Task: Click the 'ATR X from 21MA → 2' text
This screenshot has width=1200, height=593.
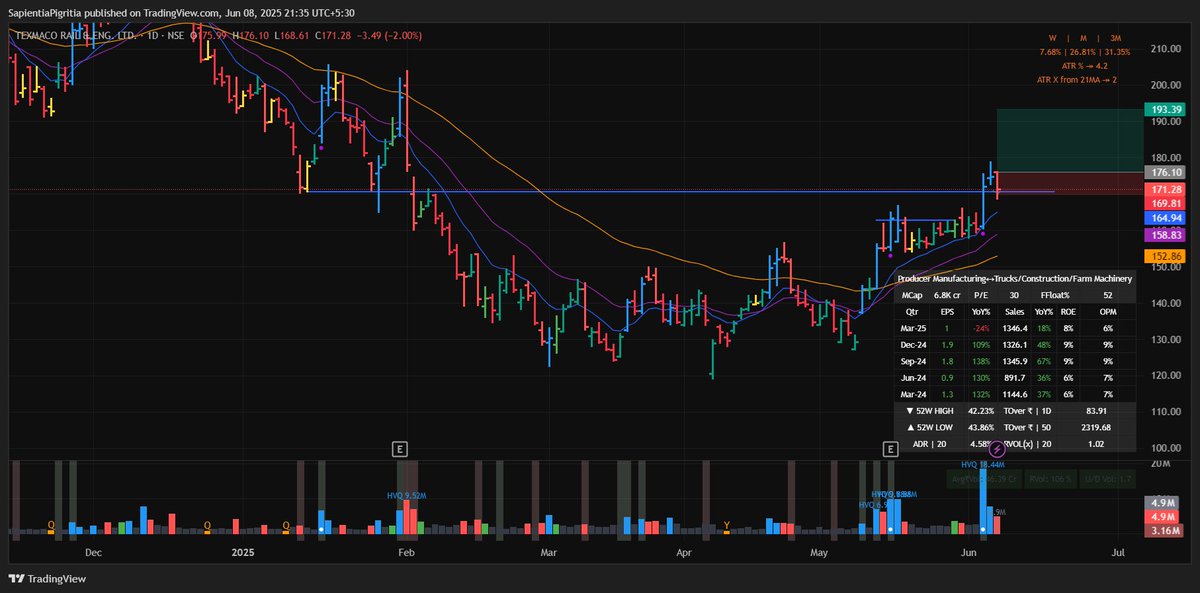Action: [1076, 79]
